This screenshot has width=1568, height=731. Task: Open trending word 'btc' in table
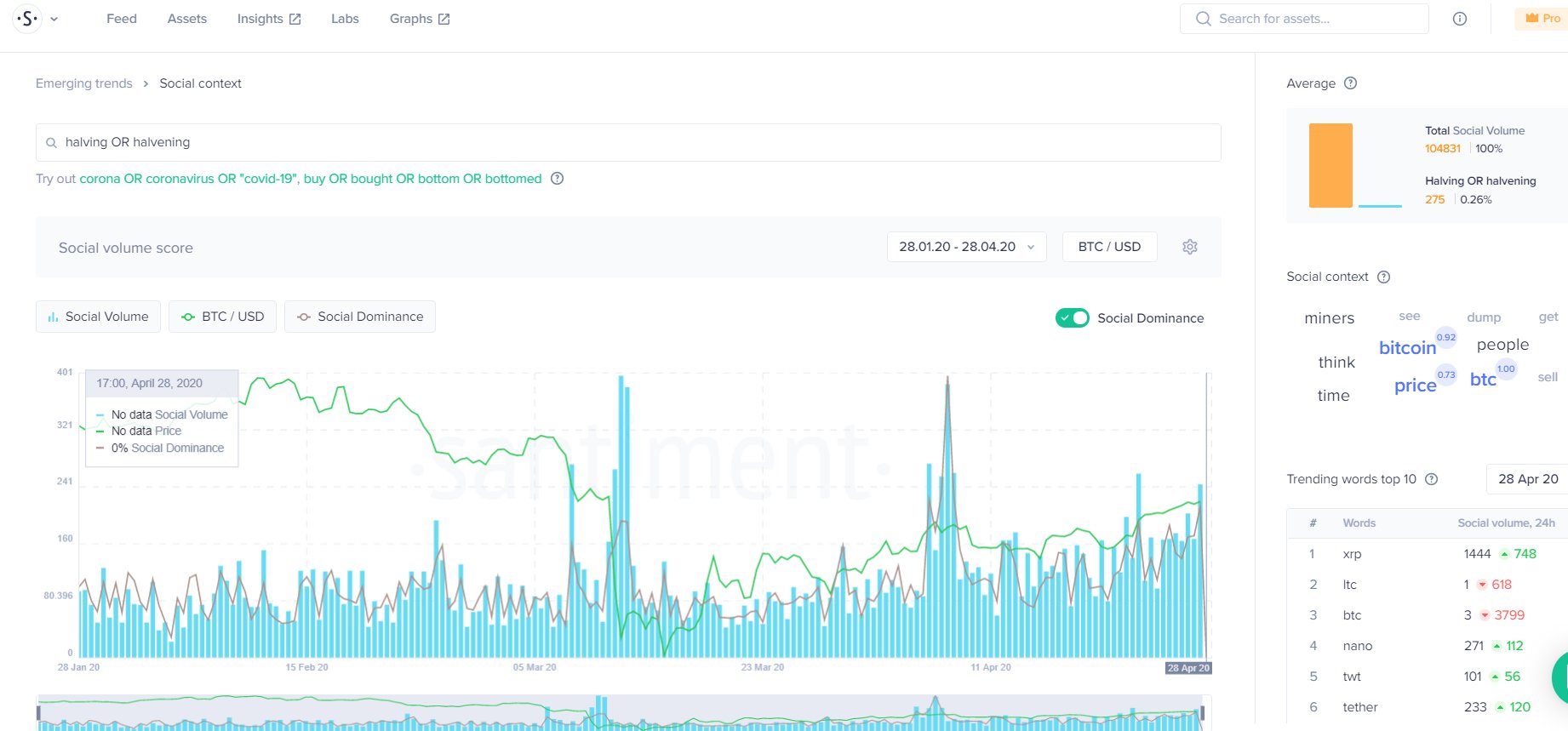click(1428, 615)
